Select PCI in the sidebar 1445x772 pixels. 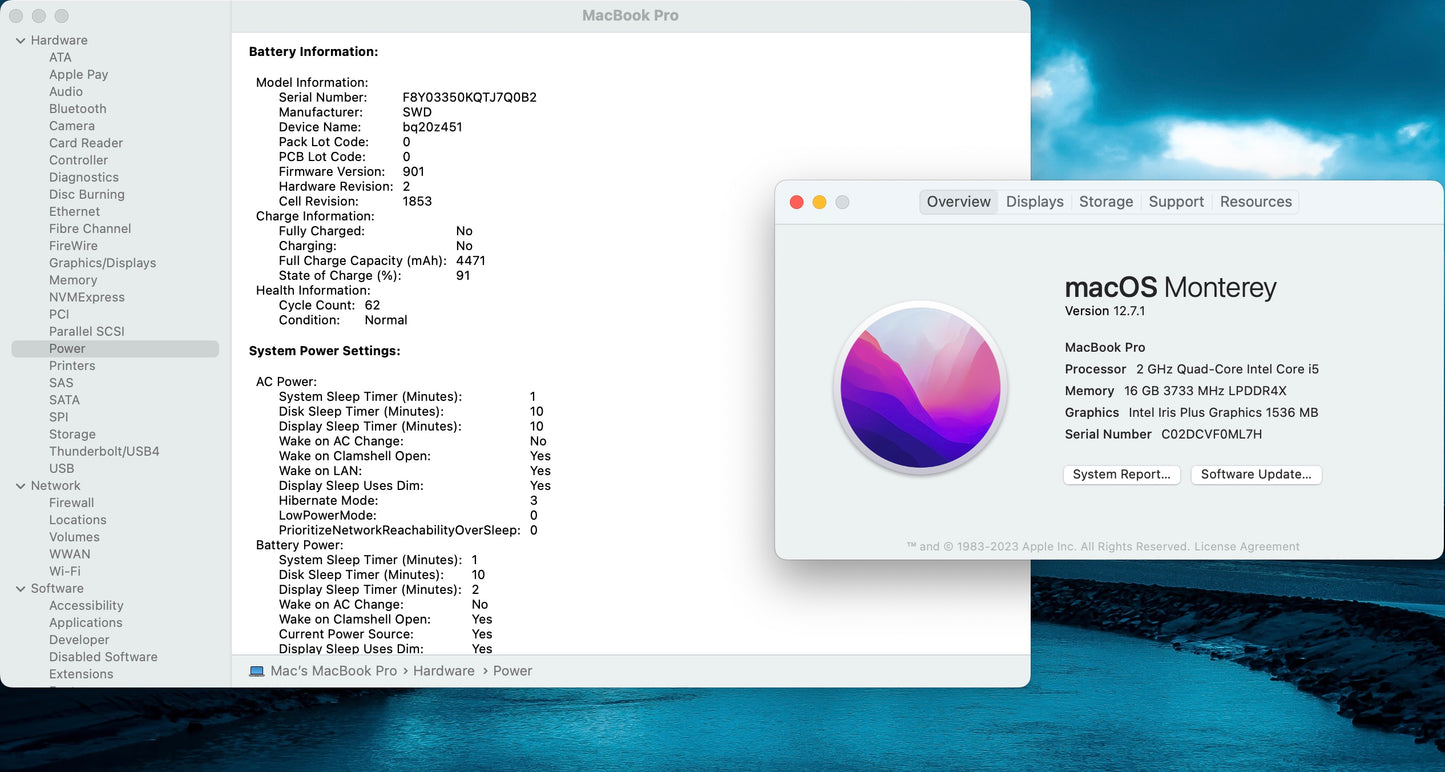(59, 315)
